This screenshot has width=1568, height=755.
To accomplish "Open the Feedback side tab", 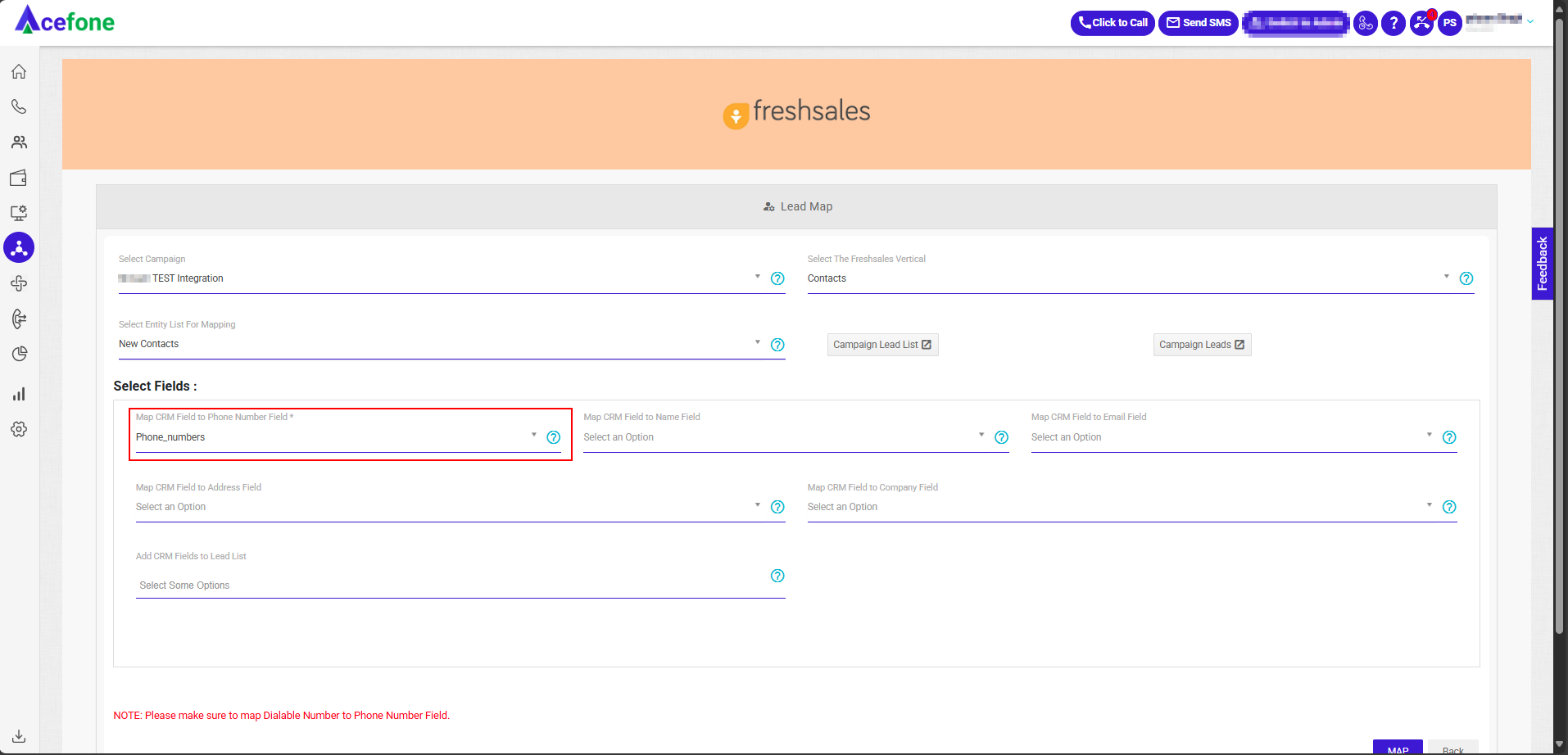I will click(1542, 264).
